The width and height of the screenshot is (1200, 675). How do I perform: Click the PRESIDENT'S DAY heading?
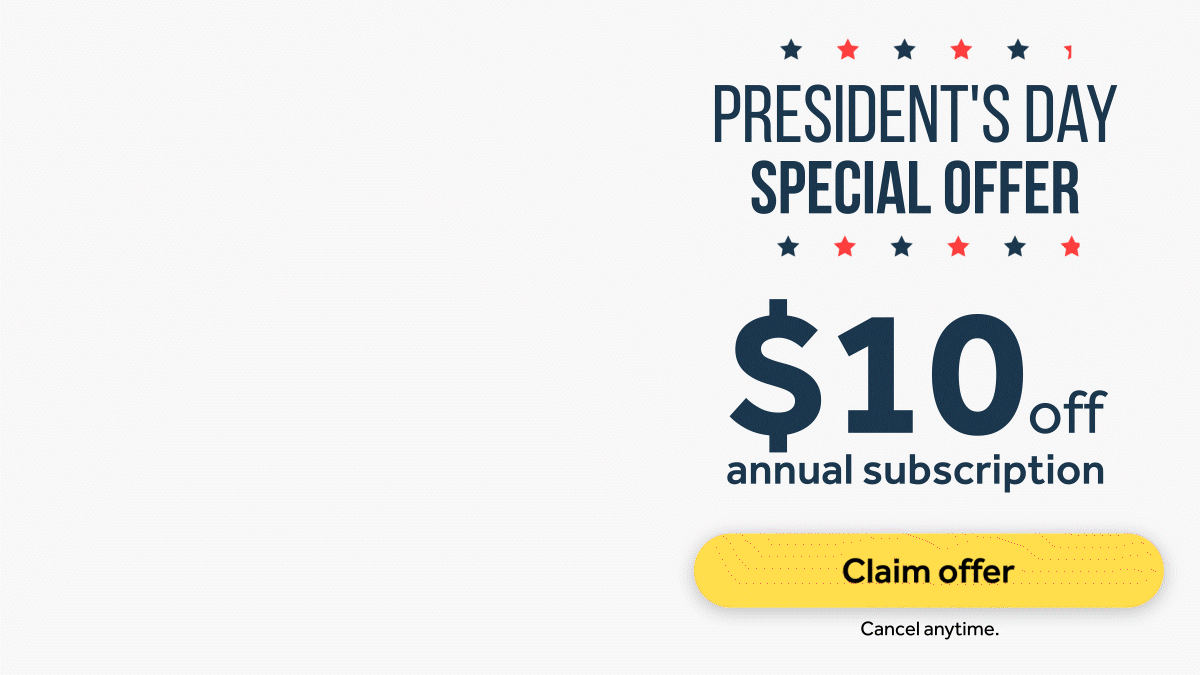(914, 116)
